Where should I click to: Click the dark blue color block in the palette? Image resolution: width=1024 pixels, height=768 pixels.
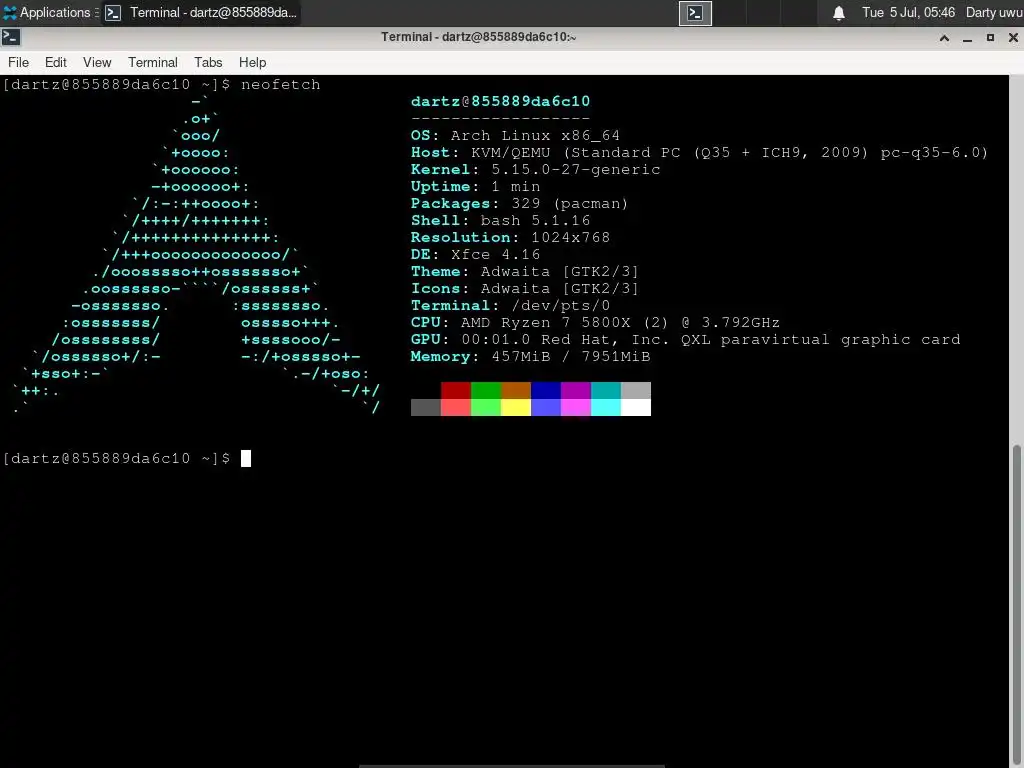(546, 391)
